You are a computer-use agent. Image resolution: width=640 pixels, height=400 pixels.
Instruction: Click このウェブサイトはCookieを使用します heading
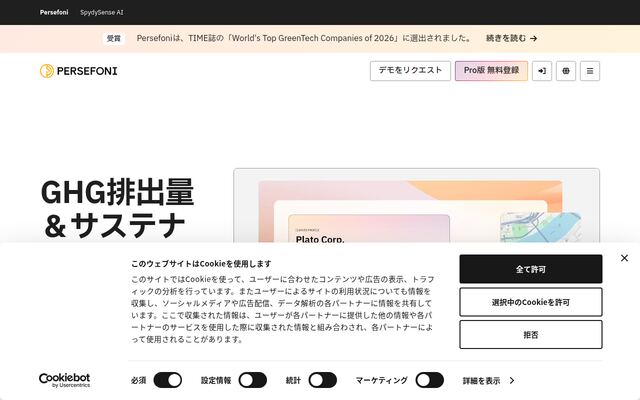coord(201,264)
